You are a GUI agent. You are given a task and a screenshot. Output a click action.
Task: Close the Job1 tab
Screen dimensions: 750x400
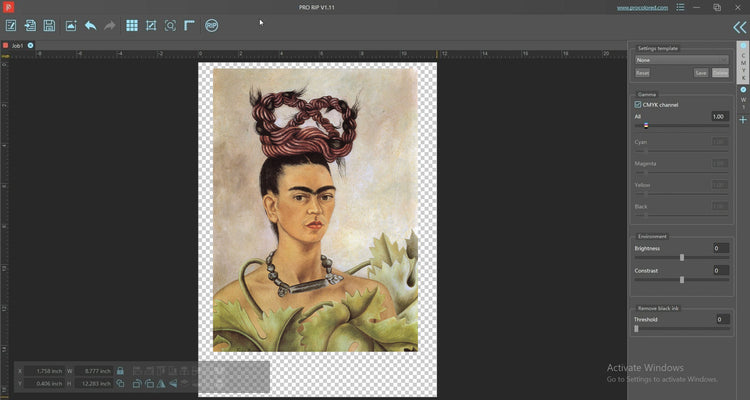(30, 45)
